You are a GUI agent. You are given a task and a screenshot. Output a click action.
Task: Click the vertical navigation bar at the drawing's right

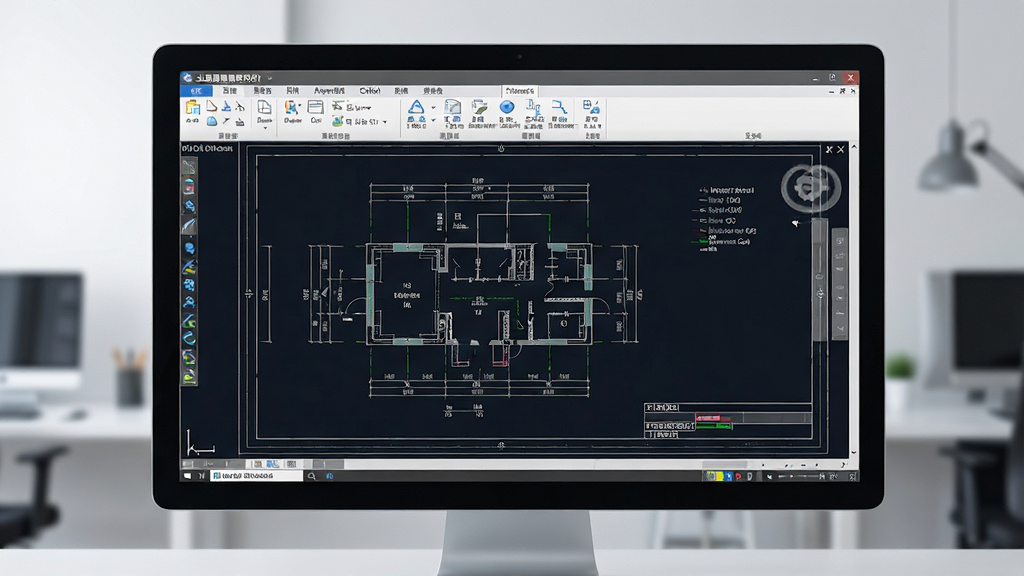point(840,284)
